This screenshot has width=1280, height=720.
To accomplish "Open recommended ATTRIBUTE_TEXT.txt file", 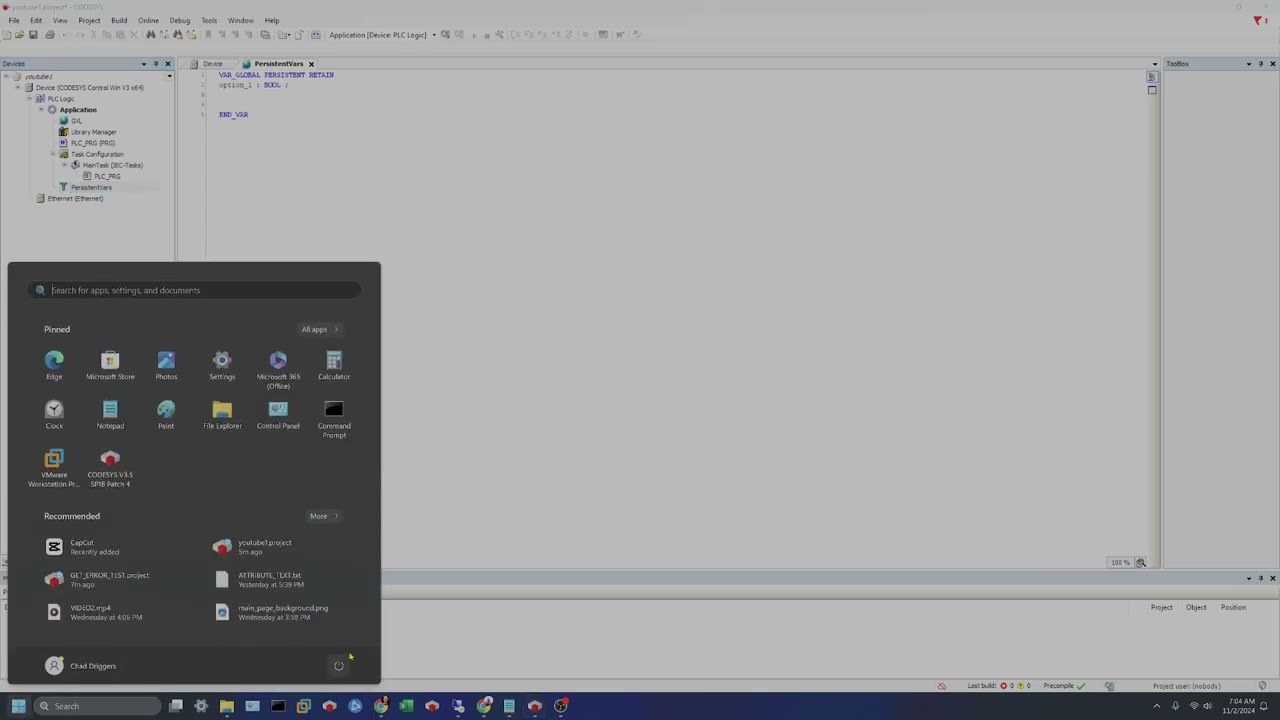I will [259, 579].
